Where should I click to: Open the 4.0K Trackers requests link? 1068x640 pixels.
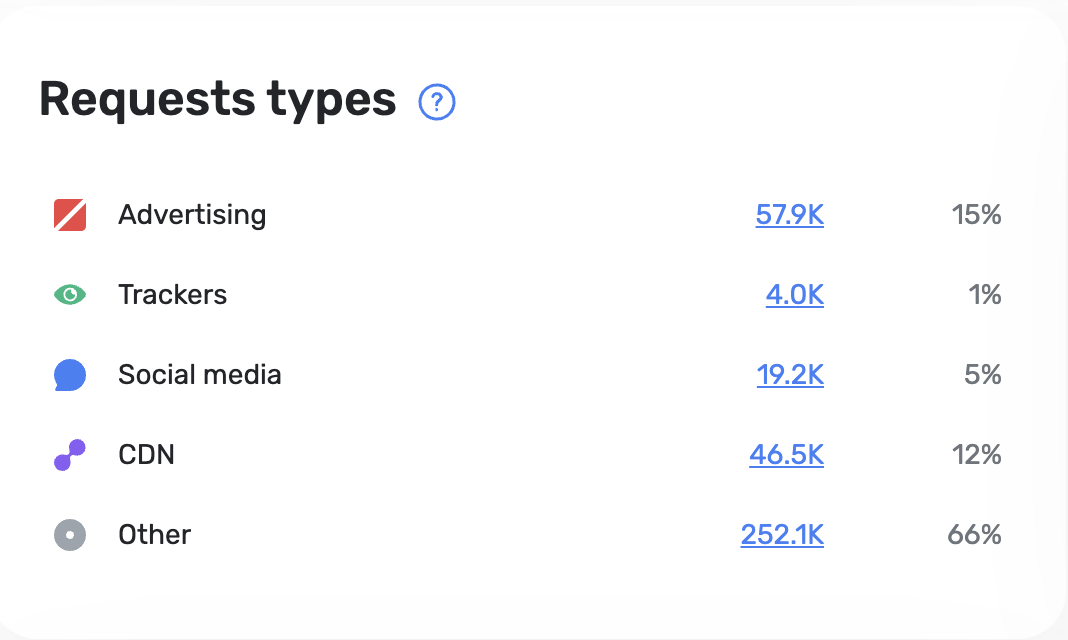pos(795,295)
